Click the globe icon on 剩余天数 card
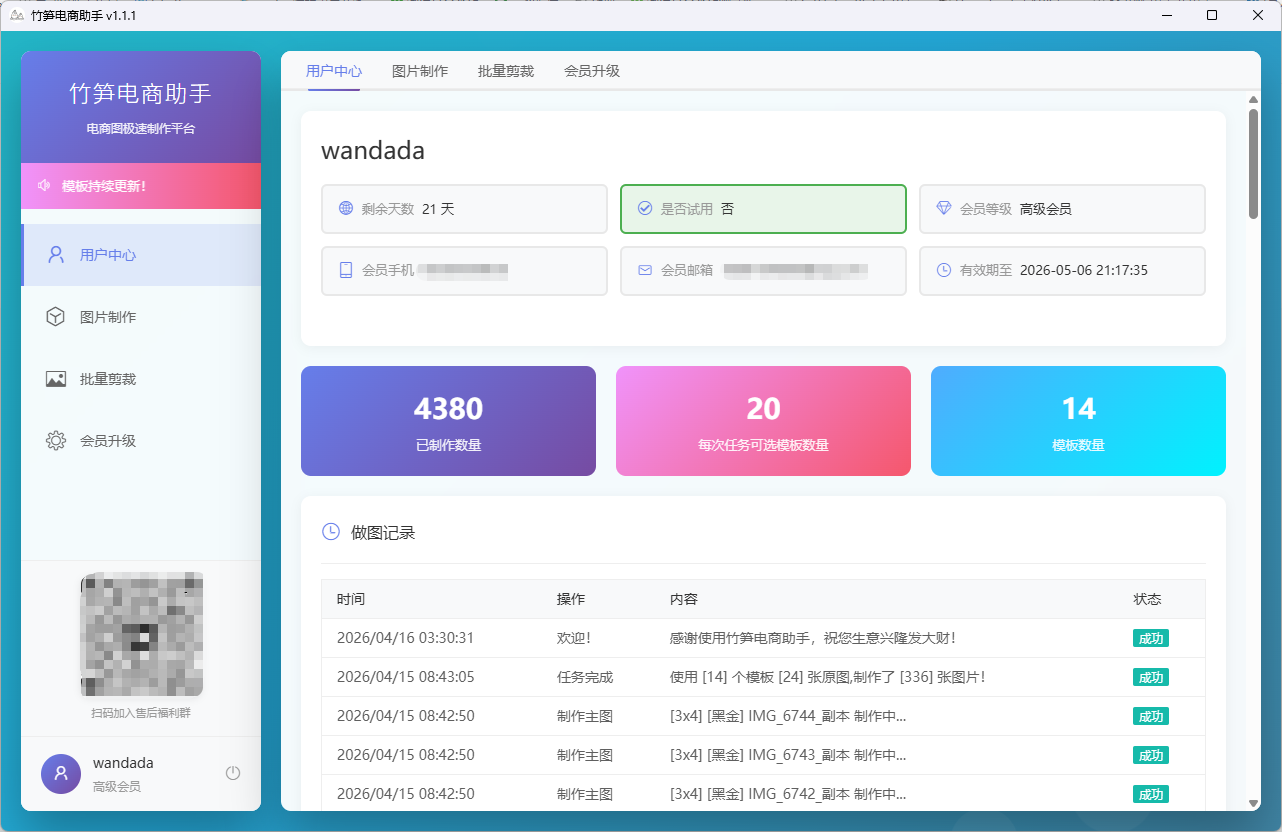Image resolution: width=1282 pixels, height=832 pixels. (341, 208)
